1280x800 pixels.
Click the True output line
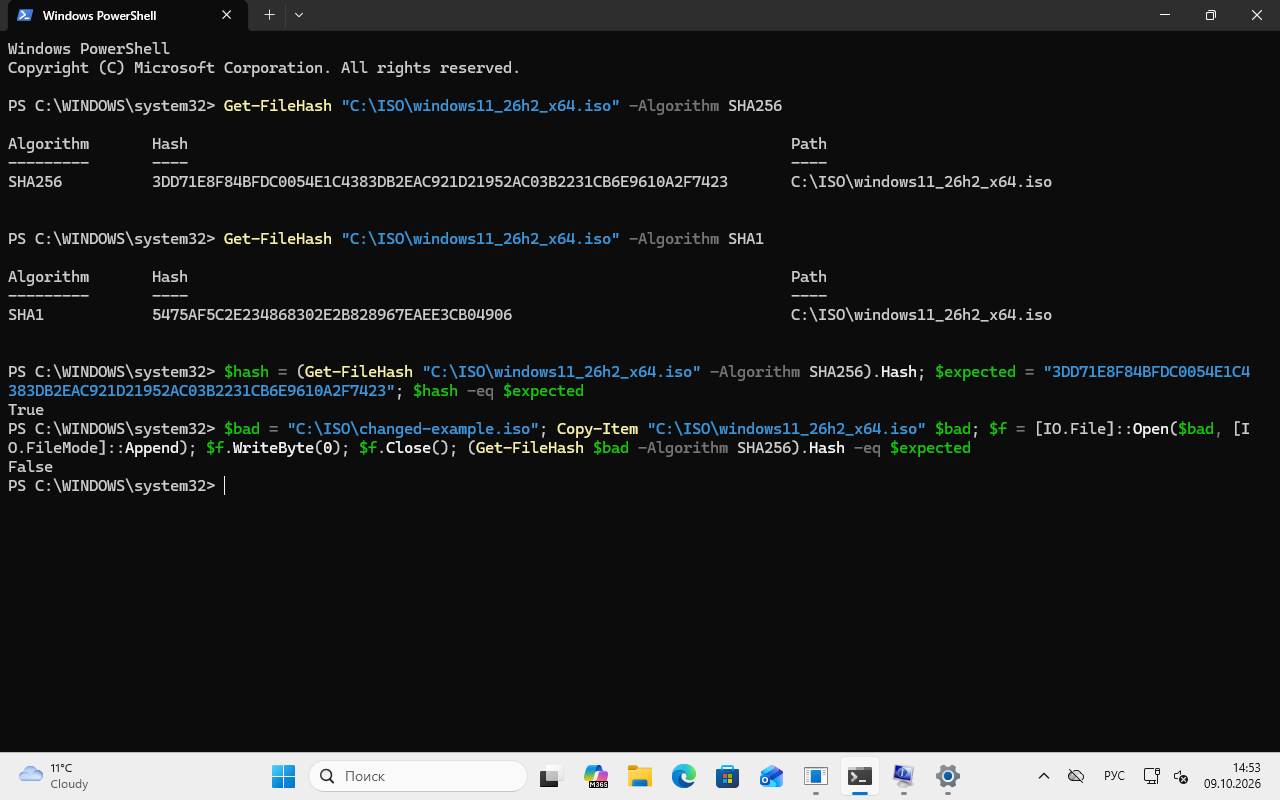coord(26,410)
